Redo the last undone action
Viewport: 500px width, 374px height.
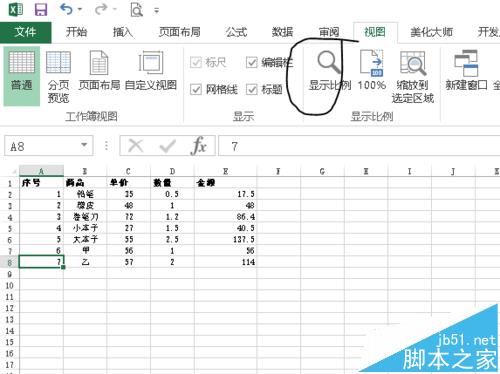point(101,9)
